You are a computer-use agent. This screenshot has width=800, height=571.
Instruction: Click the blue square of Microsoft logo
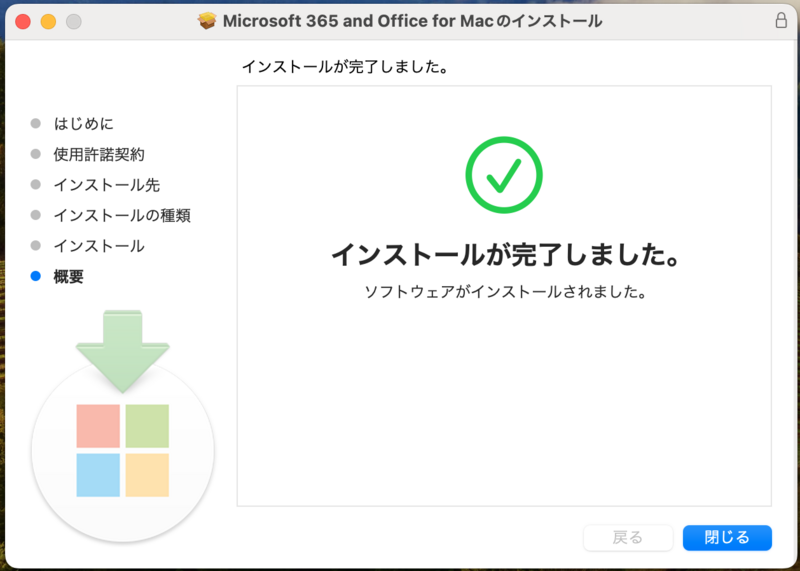pyautogui.click(x=98, y=475)
